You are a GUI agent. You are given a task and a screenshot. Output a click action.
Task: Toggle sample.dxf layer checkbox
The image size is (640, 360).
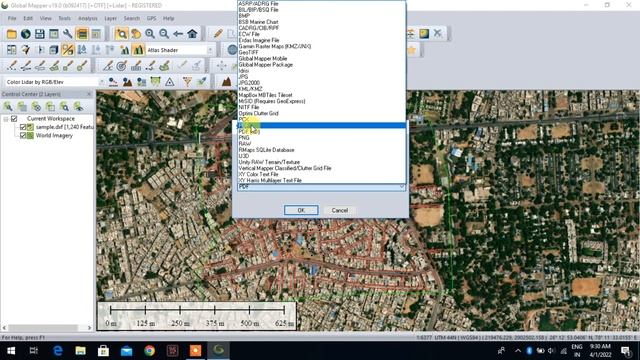[x=23, y=127]
